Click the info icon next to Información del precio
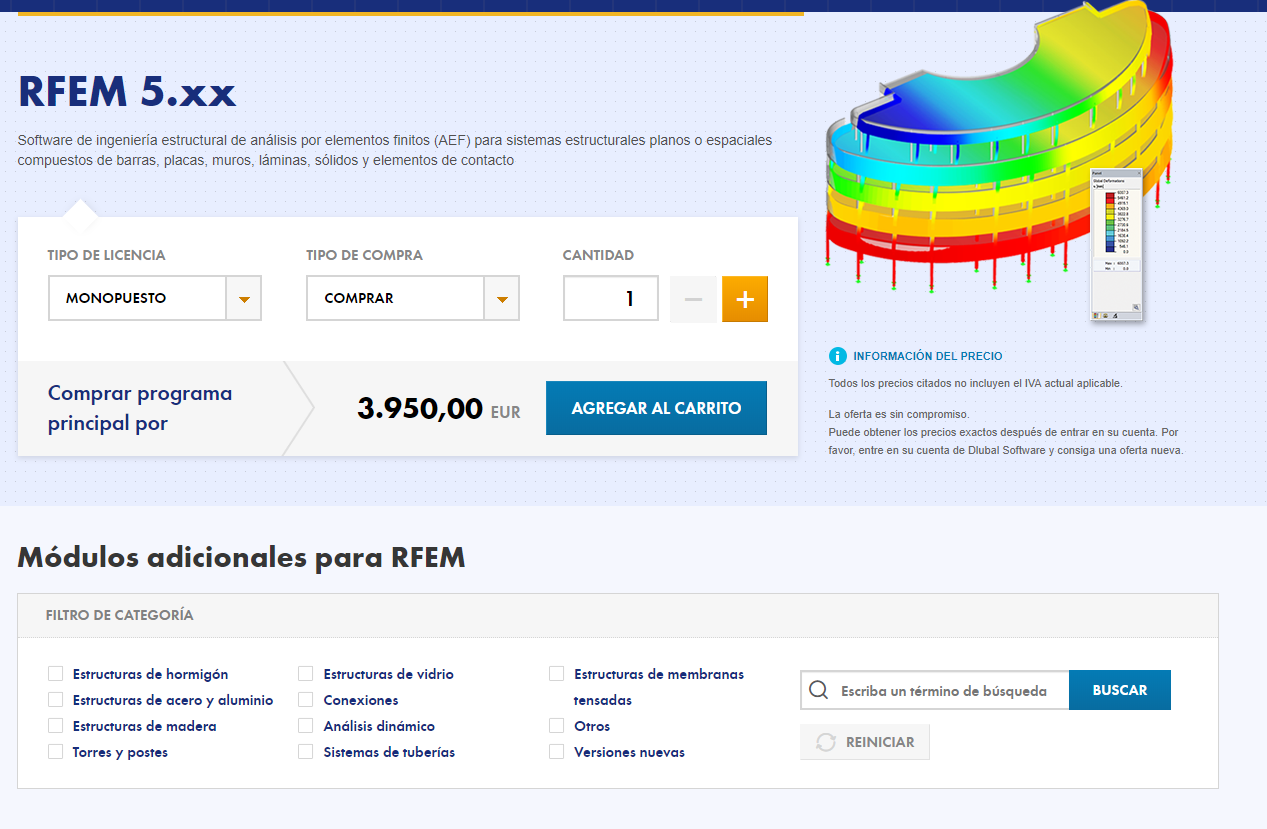Image resolution: width=1267 pixels, height=829 pixels. pyautogui.click(x=837, y=356)
